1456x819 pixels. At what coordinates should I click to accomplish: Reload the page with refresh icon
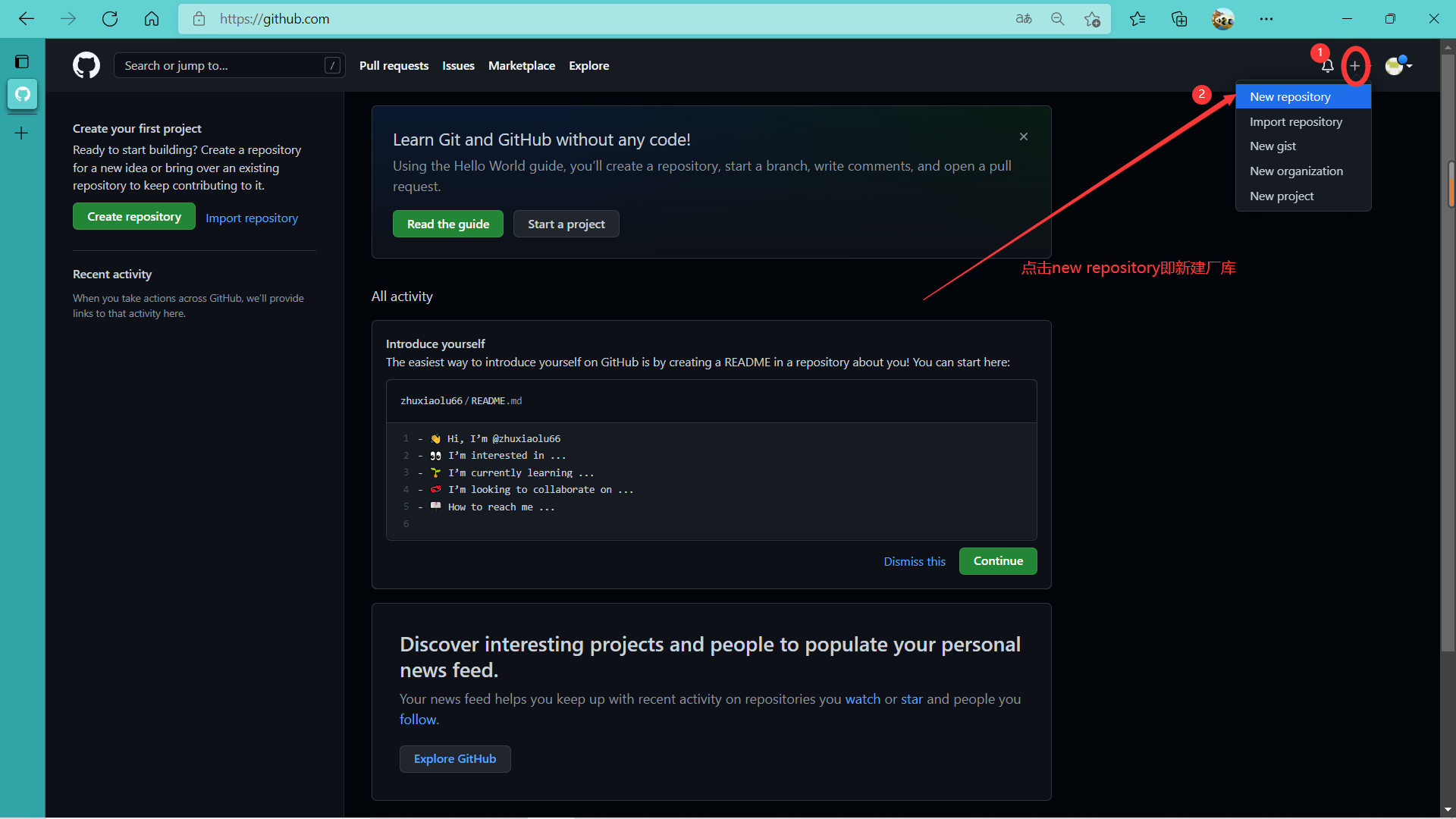110,19
